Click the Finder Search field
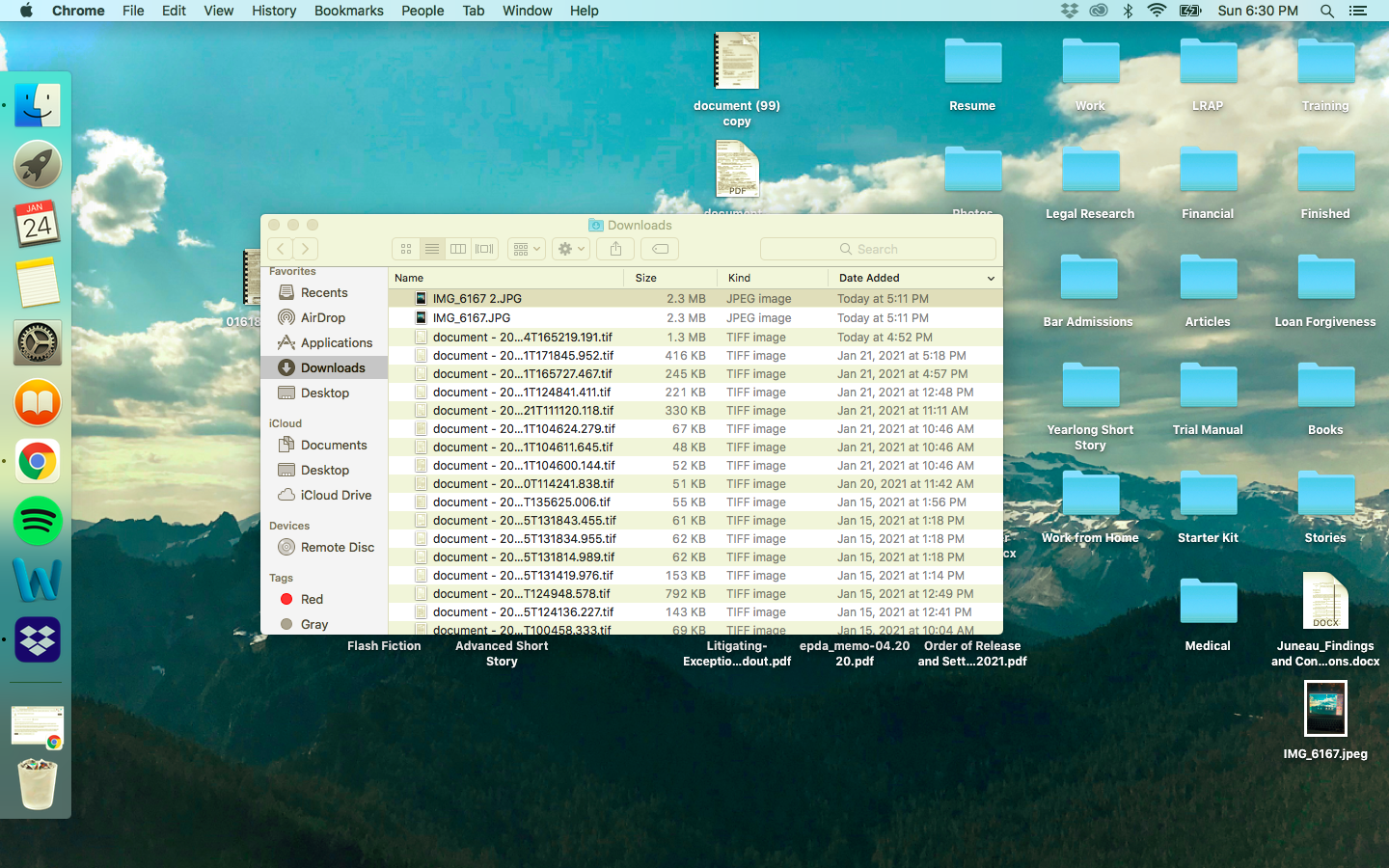The width and height of the screenshot is (1389, 868). (x=878, y=249)
